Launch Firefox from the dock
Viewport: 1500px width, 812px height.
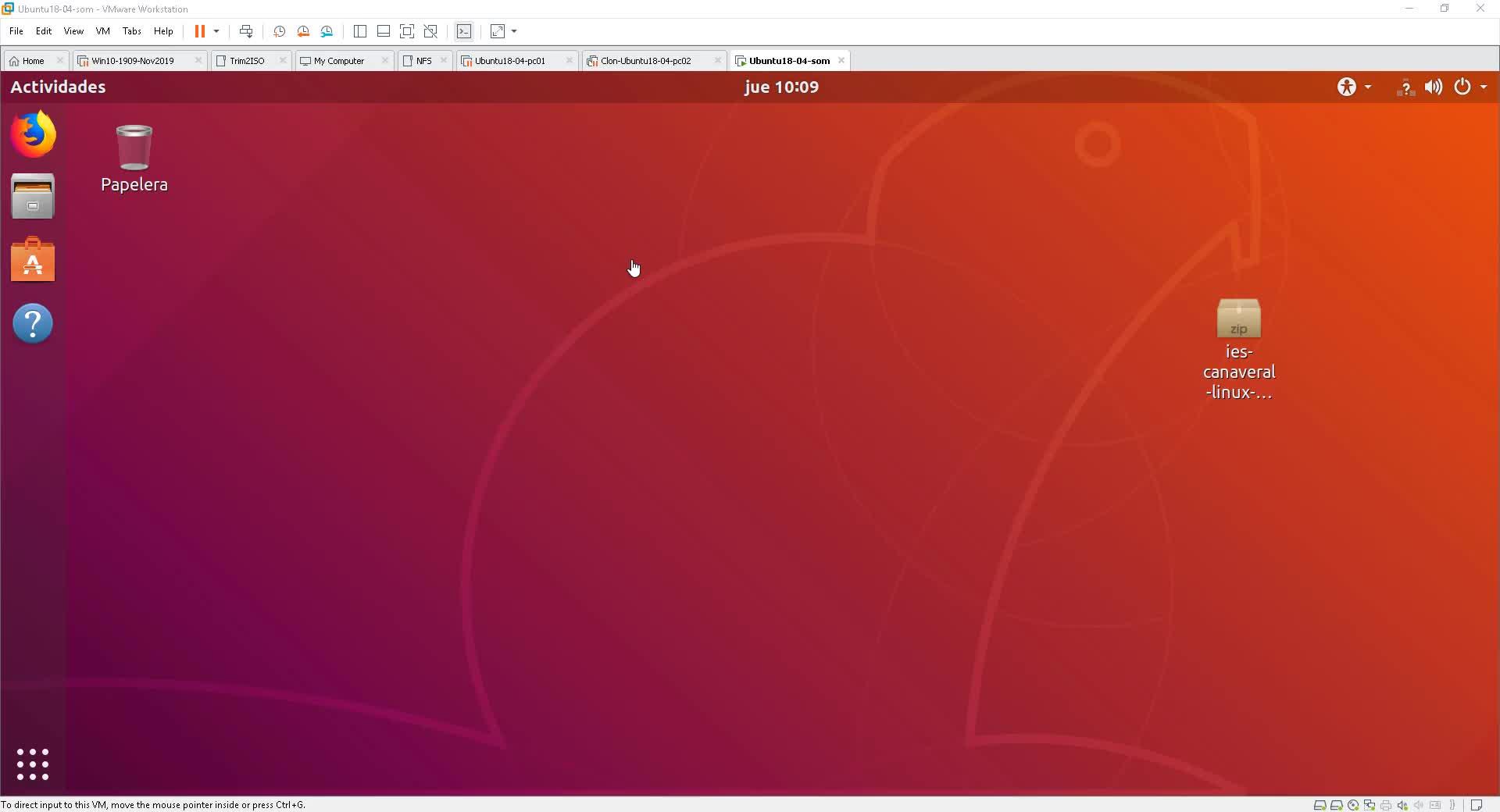pyautogui.click(x=33, y=134)
